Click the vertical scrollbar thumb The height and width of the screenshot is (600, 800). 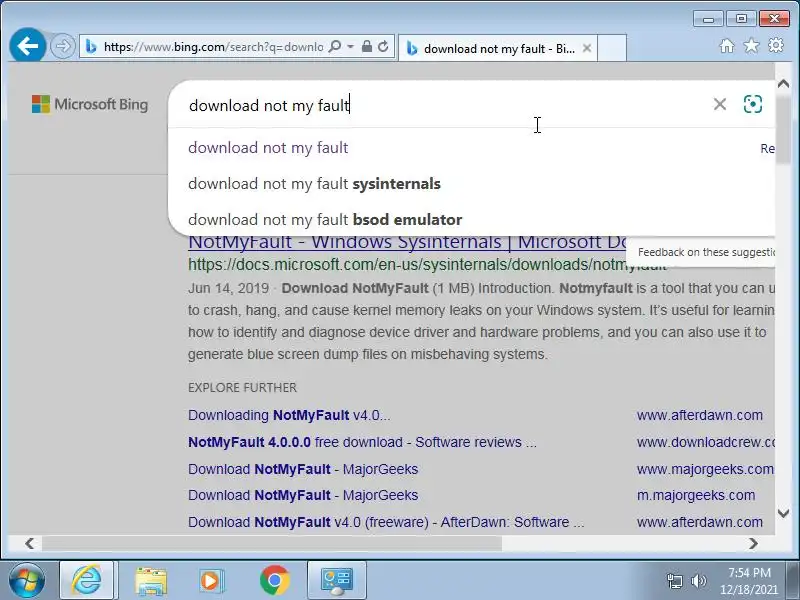tap(783, 128)
